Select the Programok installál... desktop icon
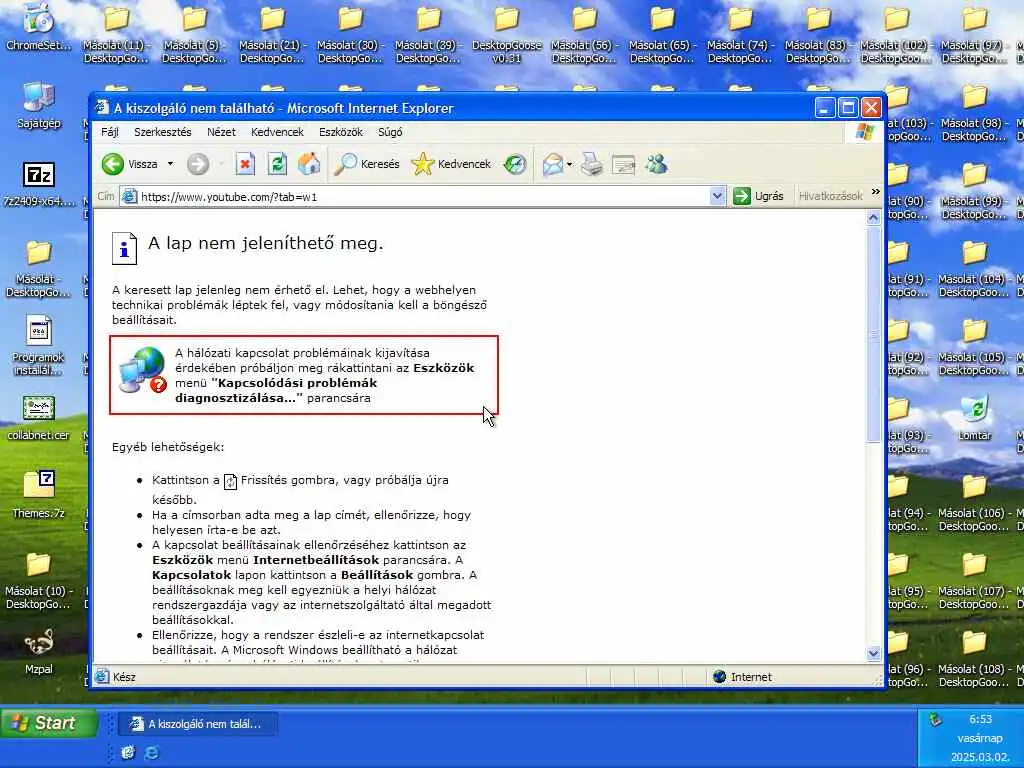 (38, 345)
